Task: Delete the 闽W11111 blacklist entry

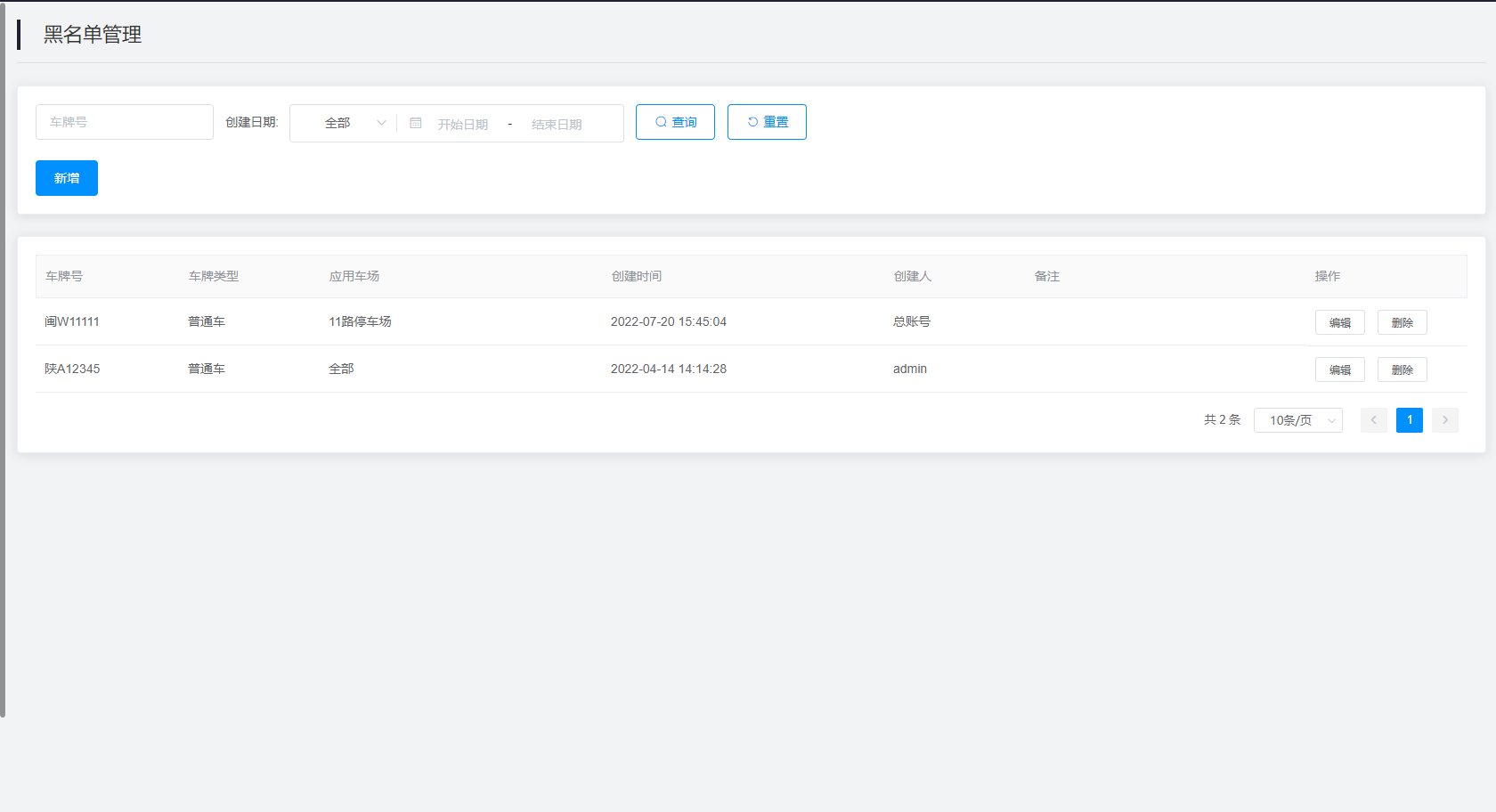Action: click(1402, 322)
